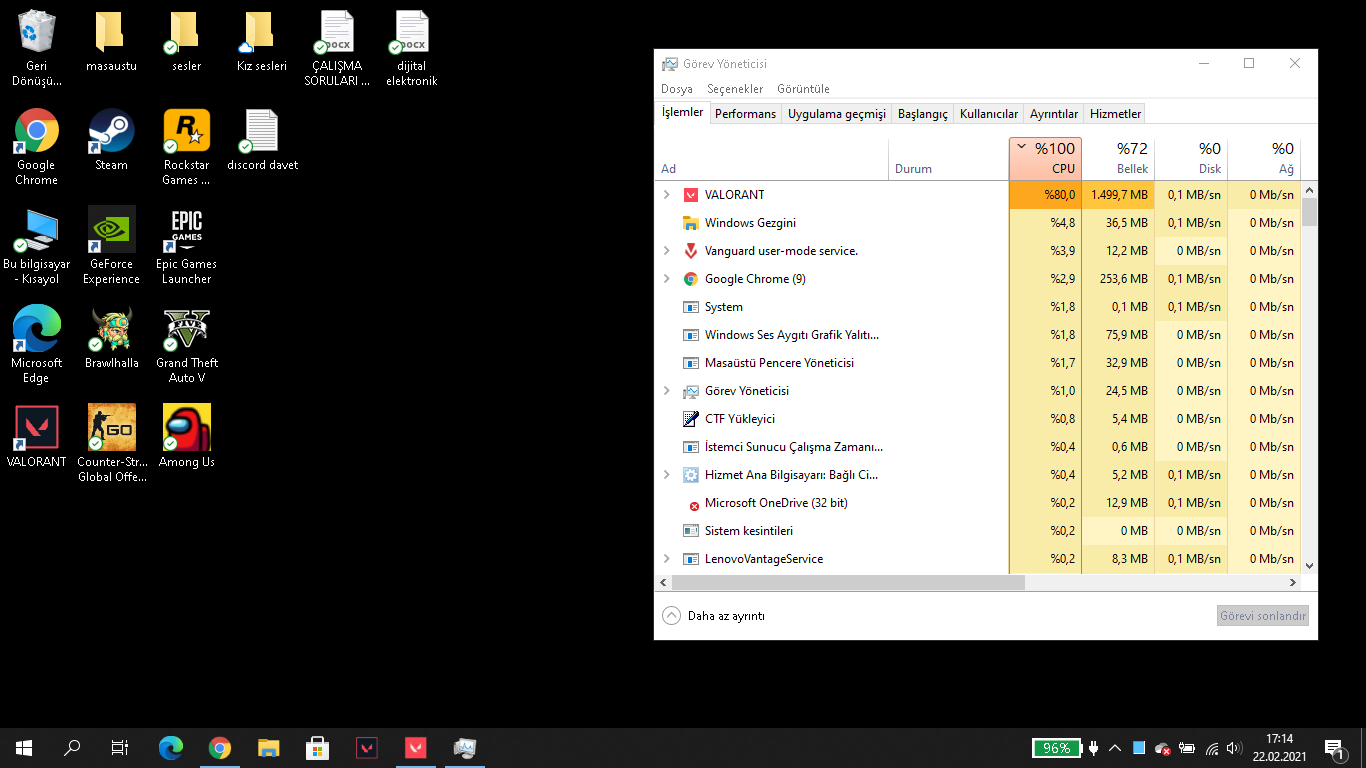This screenshot has height=768, width=1366.
Task: Select the 'Kız sesleri' folder on desktop
Action: pyautogui.click(x=262, y=40)
